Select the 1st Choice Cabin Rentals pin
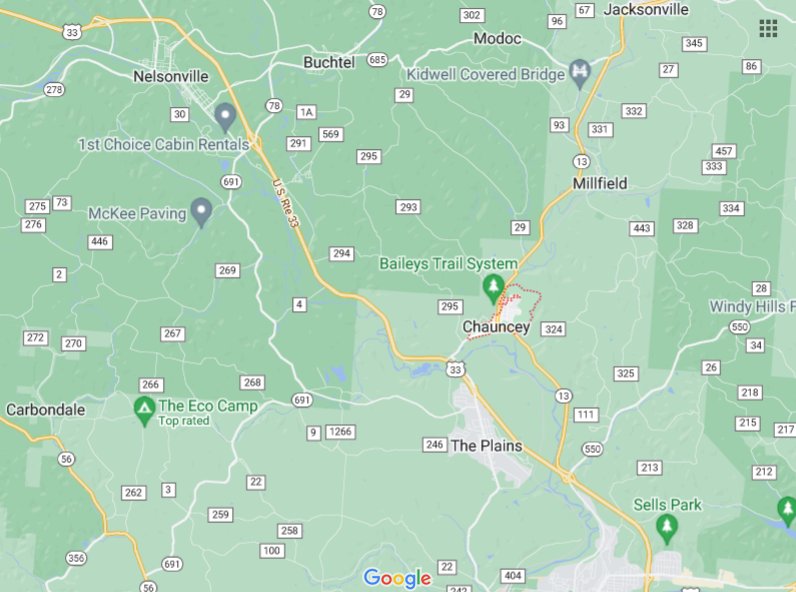Image resolution: width=796 pixels, height=592 pixels. (224, 118)
